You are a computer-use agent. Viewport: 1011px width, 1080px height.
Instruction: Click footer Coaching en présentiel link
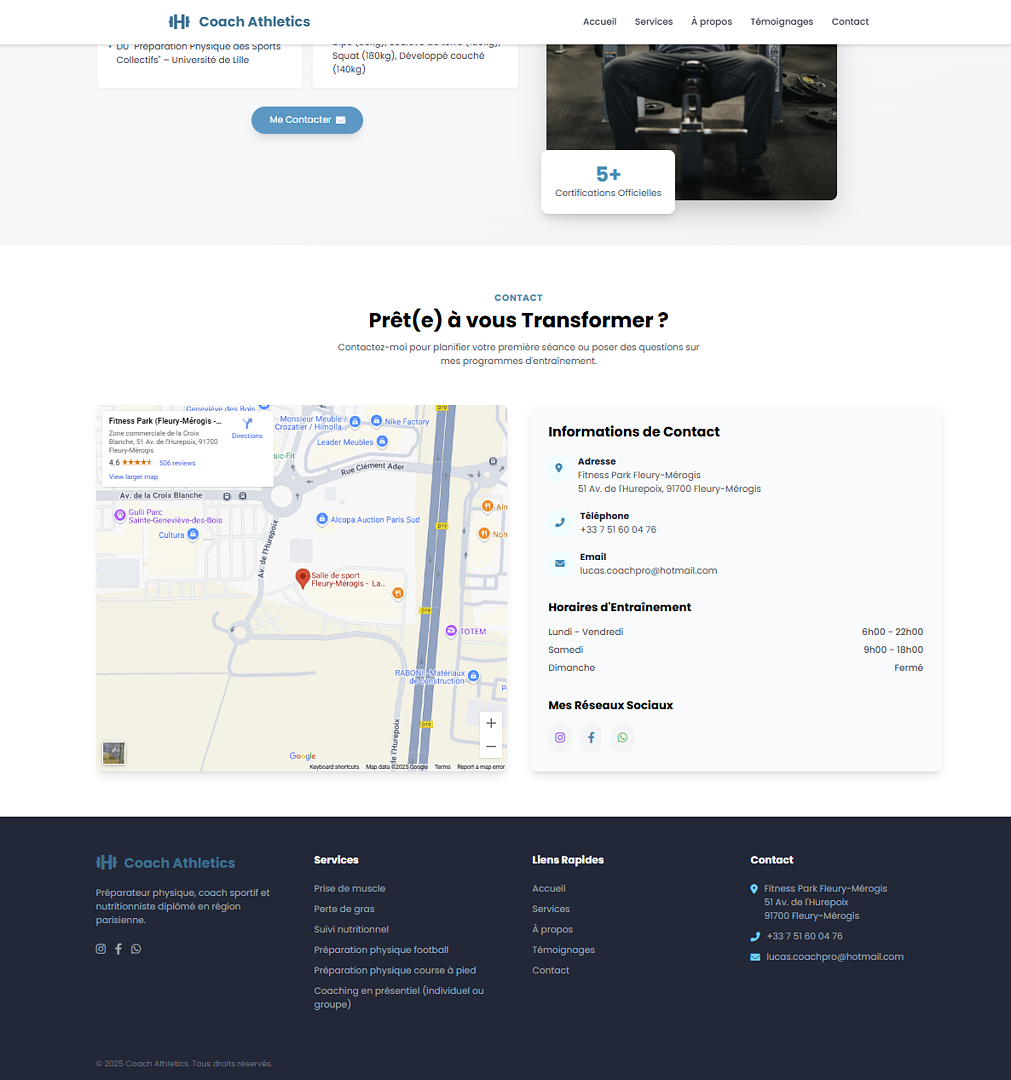click(399, 997)
